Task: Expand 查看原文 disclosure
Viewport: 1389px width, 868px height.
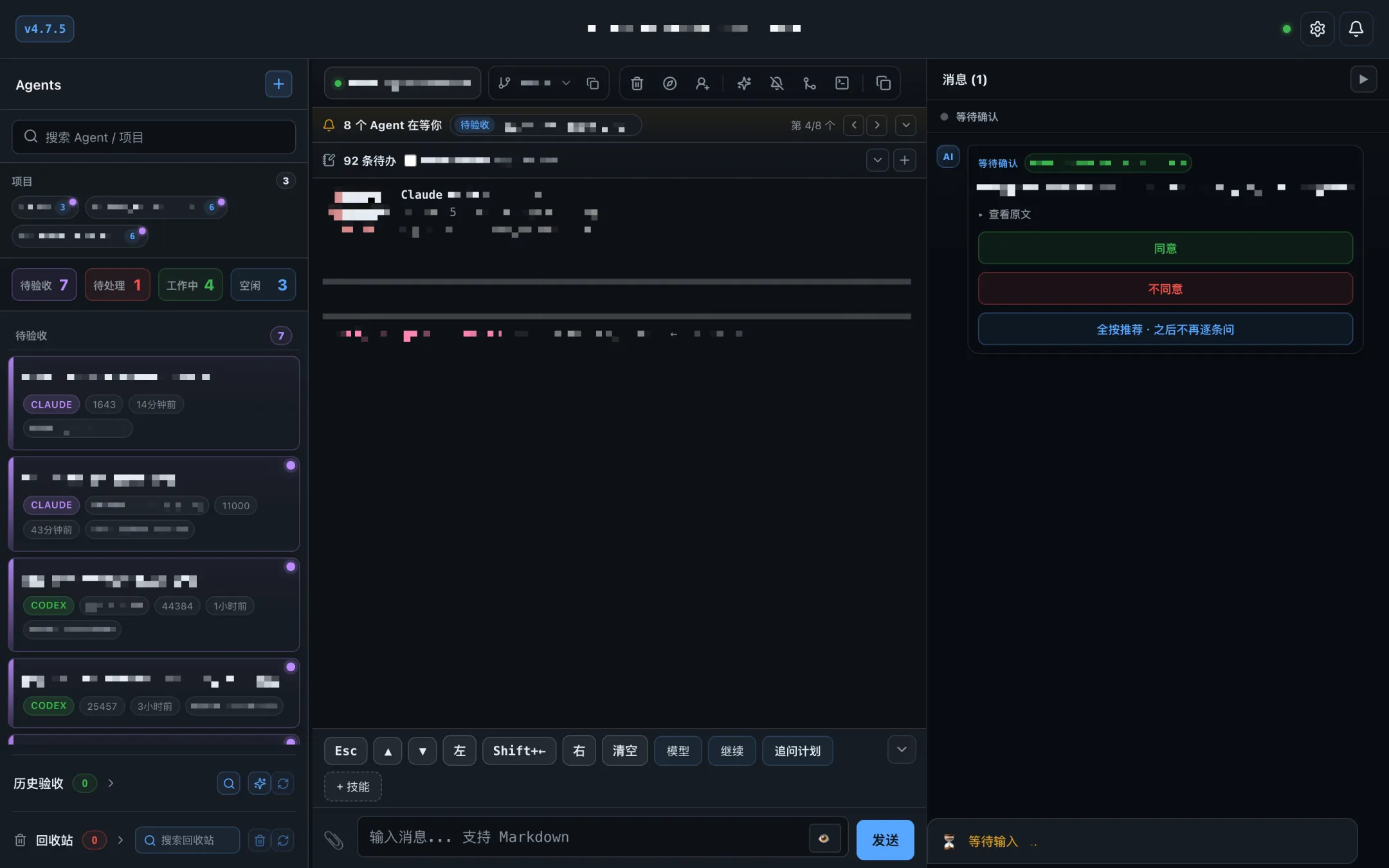Action: pos(1004,214)
